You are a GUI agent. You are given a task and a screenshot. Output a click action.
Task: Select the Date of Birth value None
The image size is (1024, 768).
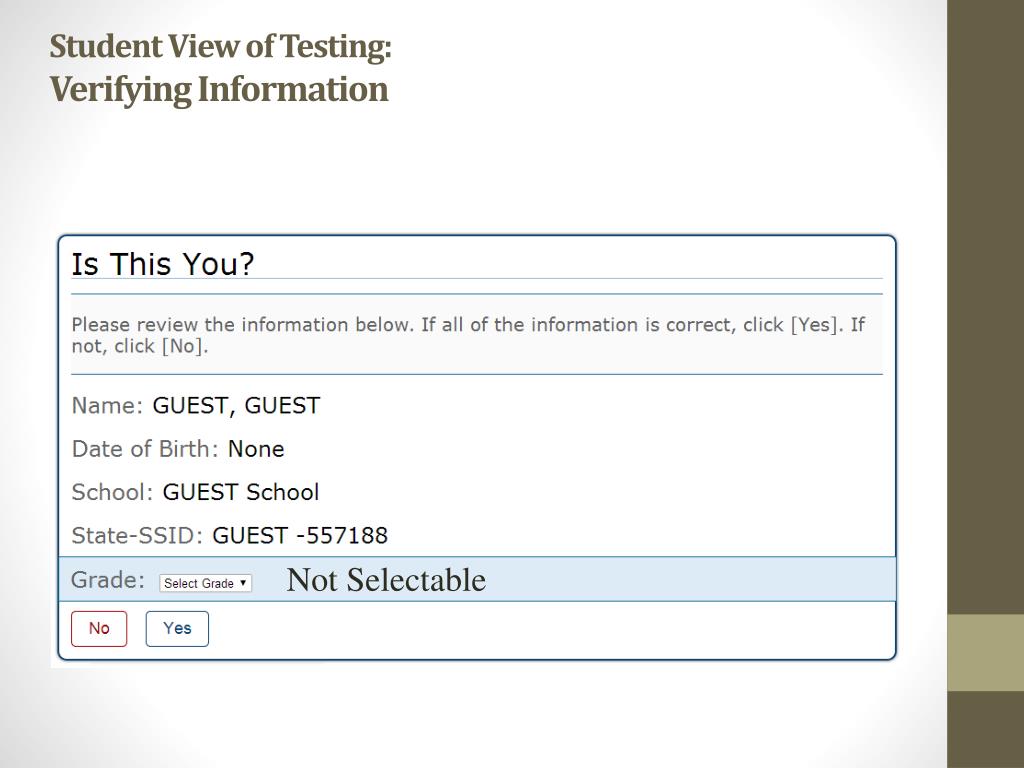click(256, 449)
